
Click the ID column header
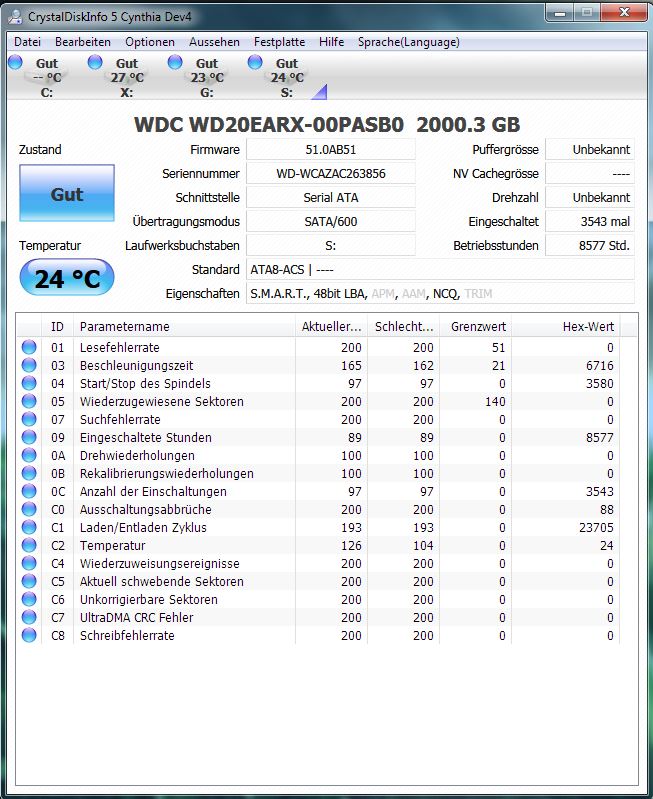click(x=57, y=327)
